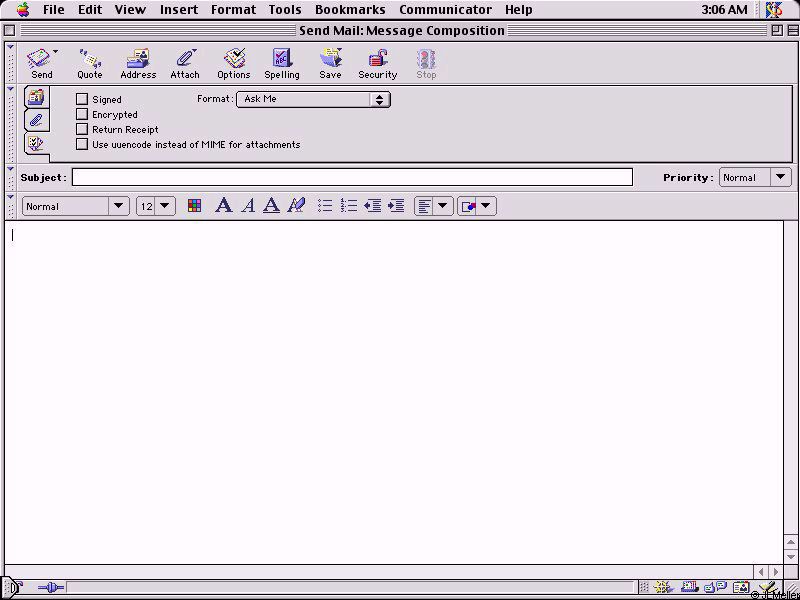
Task: Open the Address book toolbar icon
Action: coord(138,64)
